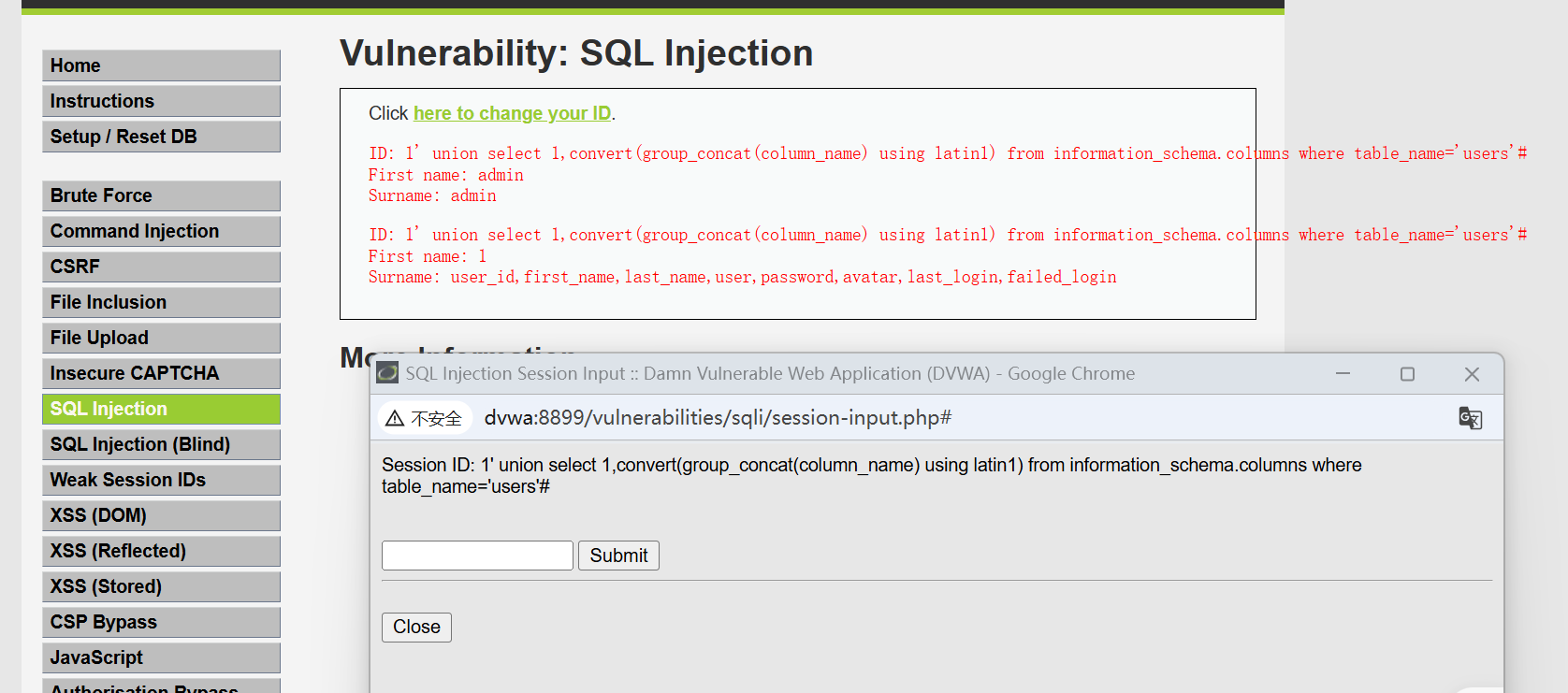Click 'here to change your ID' link
1568x693 pixels.
pyautogui.click(x=512, y=113)
